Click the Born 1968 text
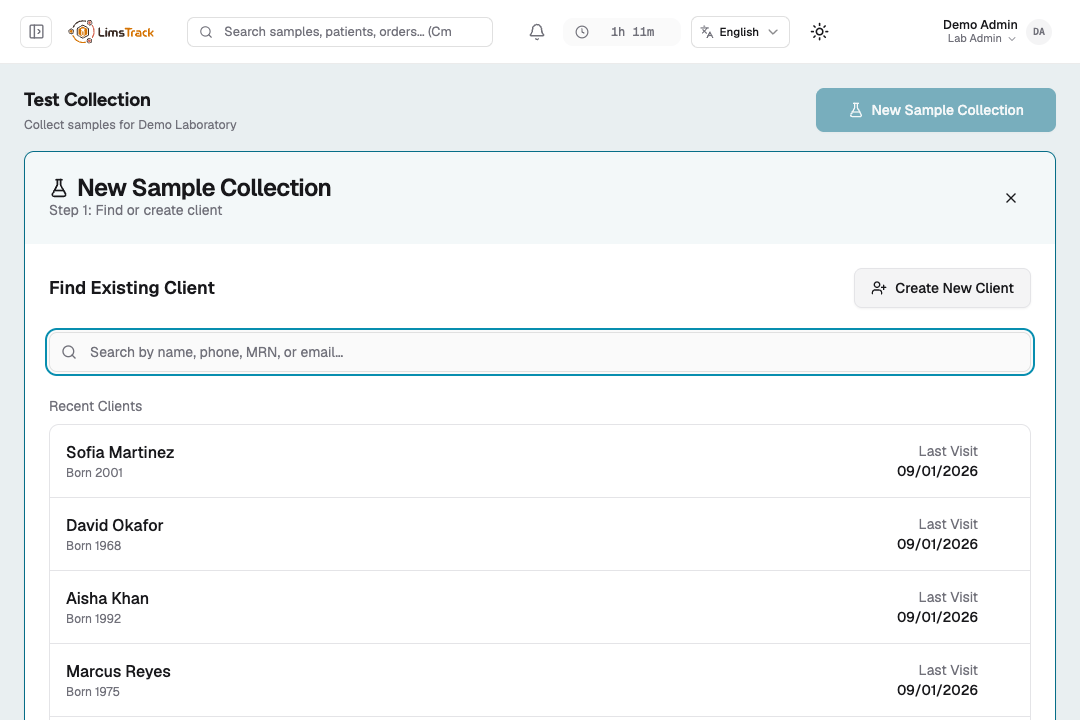This screenshot has height=720, width=1080. [94, 546]
